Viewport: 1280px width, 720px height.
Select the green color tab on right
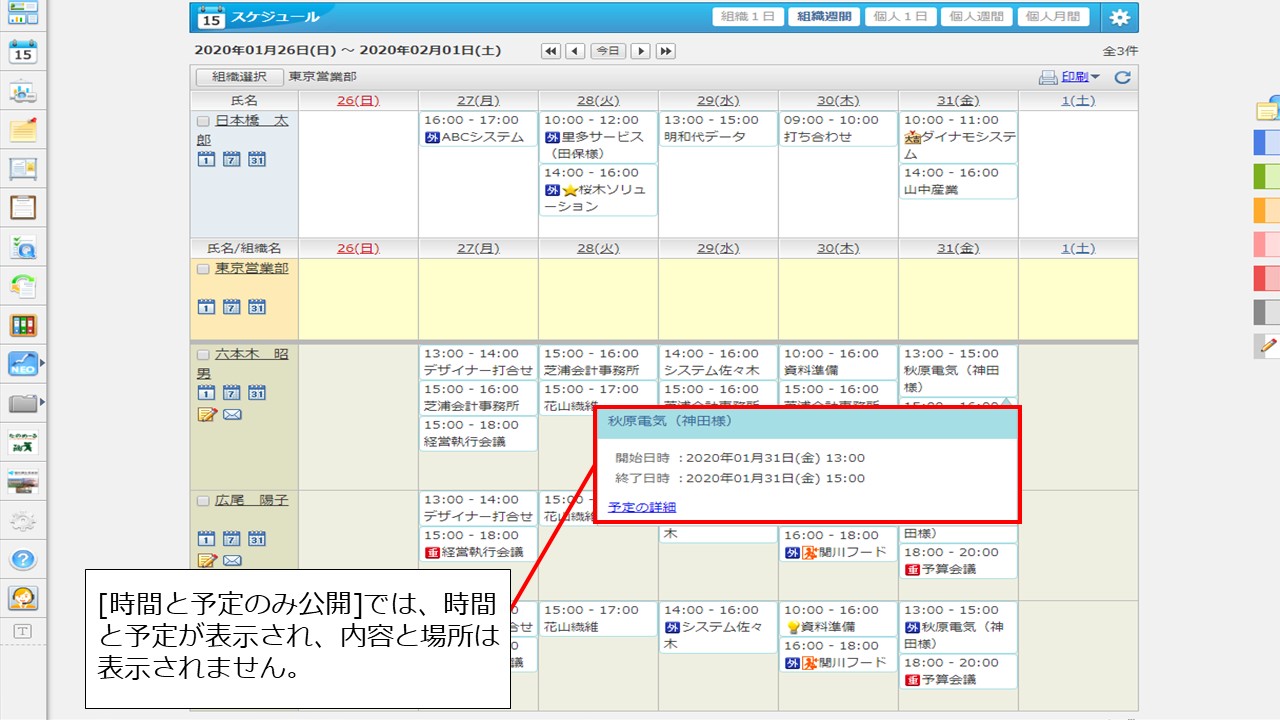pos(1266,177)
